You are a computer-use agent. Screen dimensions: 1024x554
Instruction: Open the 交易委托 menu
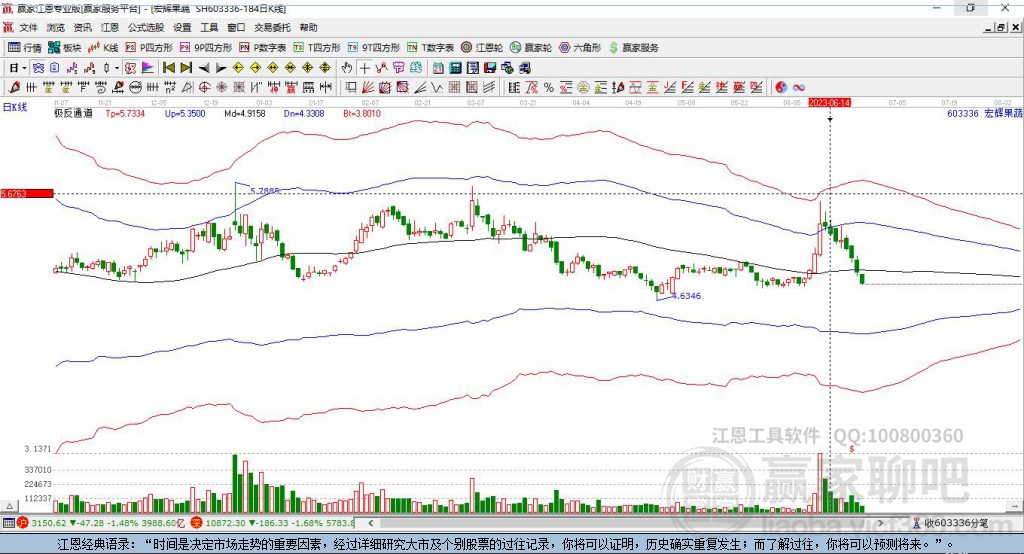(272, 27)
